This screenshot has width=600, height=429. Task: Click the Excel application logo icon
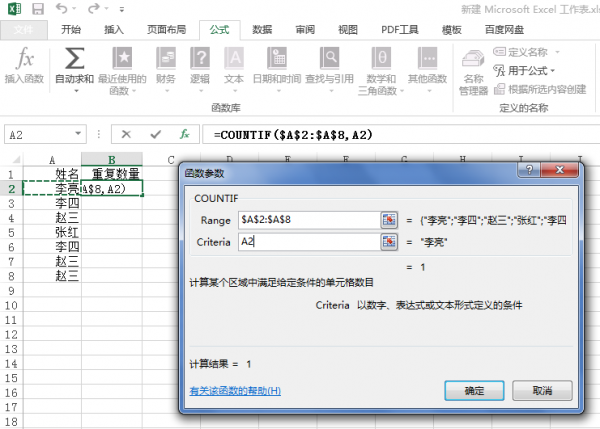(x=14, y=8)
